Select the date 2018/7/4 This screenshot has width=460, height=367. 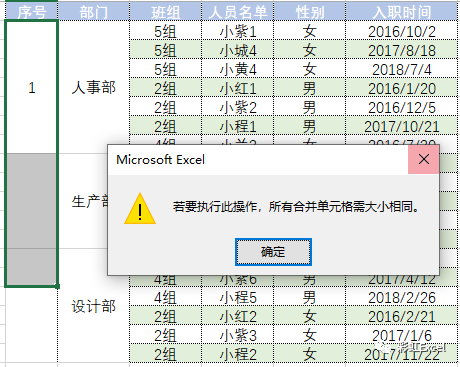(x=402, y=69)
